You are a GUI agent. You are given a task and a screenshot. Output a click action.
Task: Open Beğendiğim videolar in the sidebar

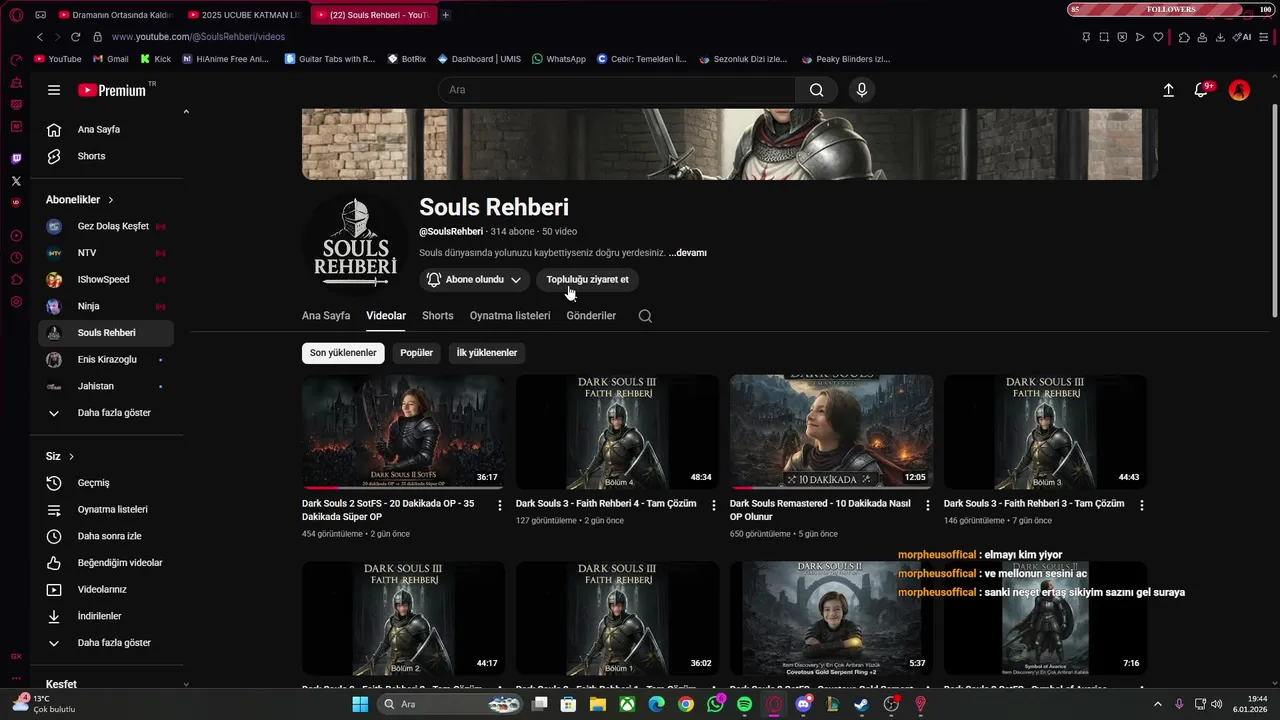pyautogui.click(x=106, y=563)
